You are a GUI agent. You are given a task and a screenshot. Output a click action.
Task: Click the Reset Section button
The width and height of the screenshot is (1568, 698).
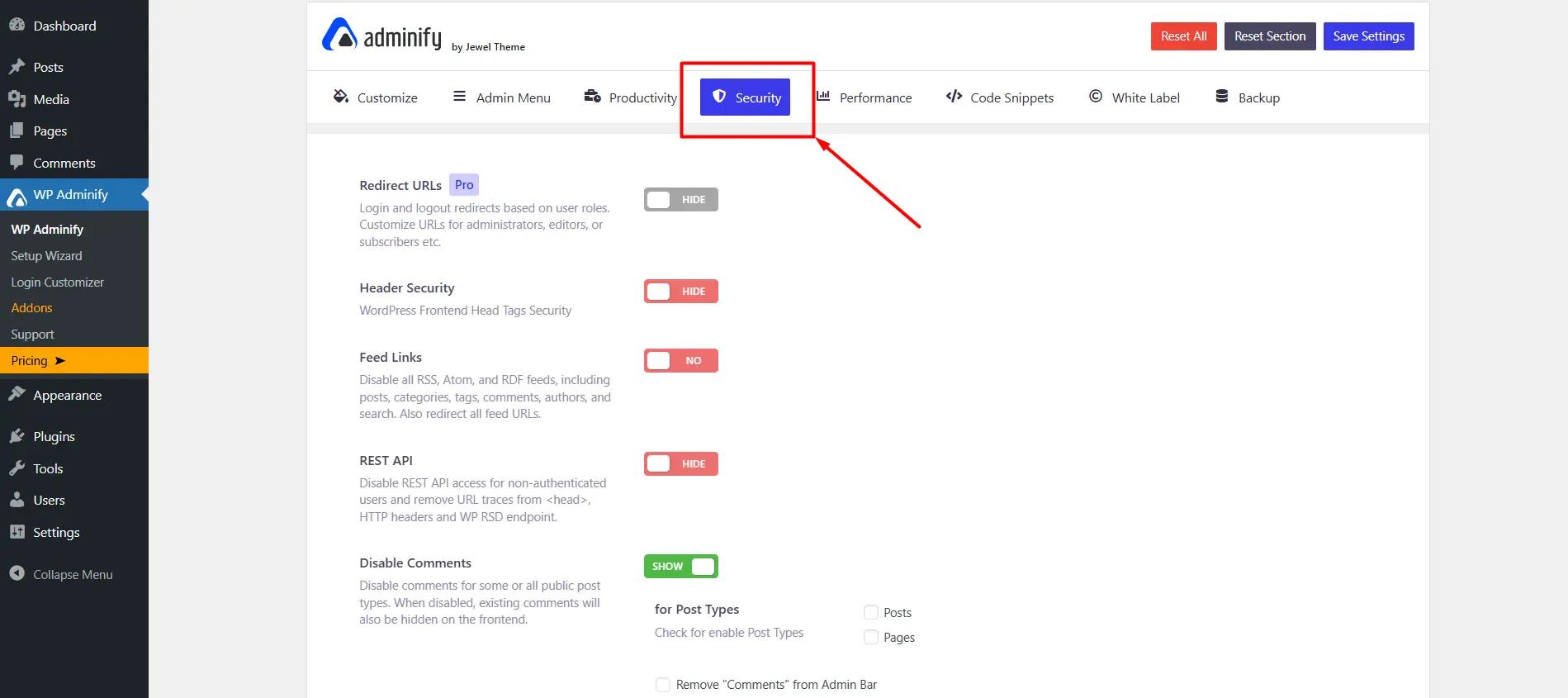coord(1270,36)
